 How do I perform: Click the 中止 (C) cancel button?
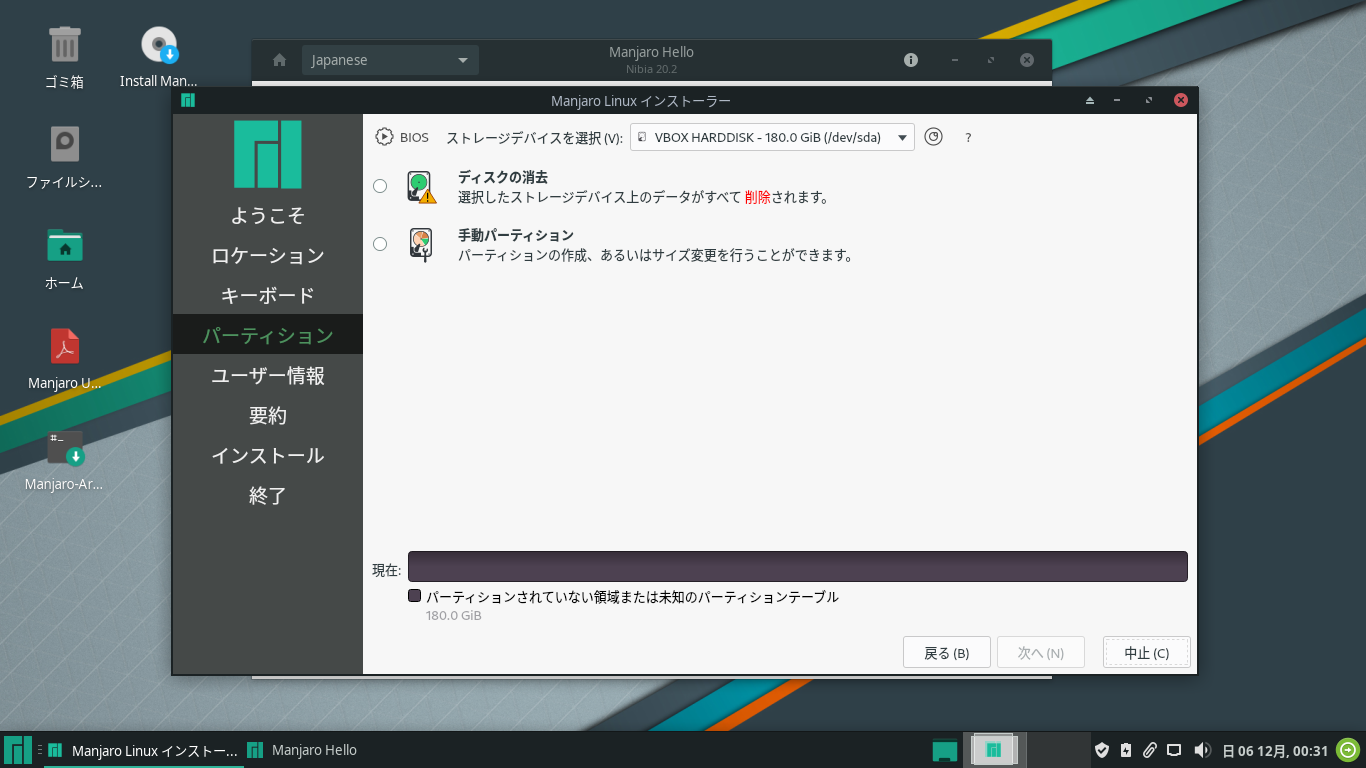point(1146,653)
